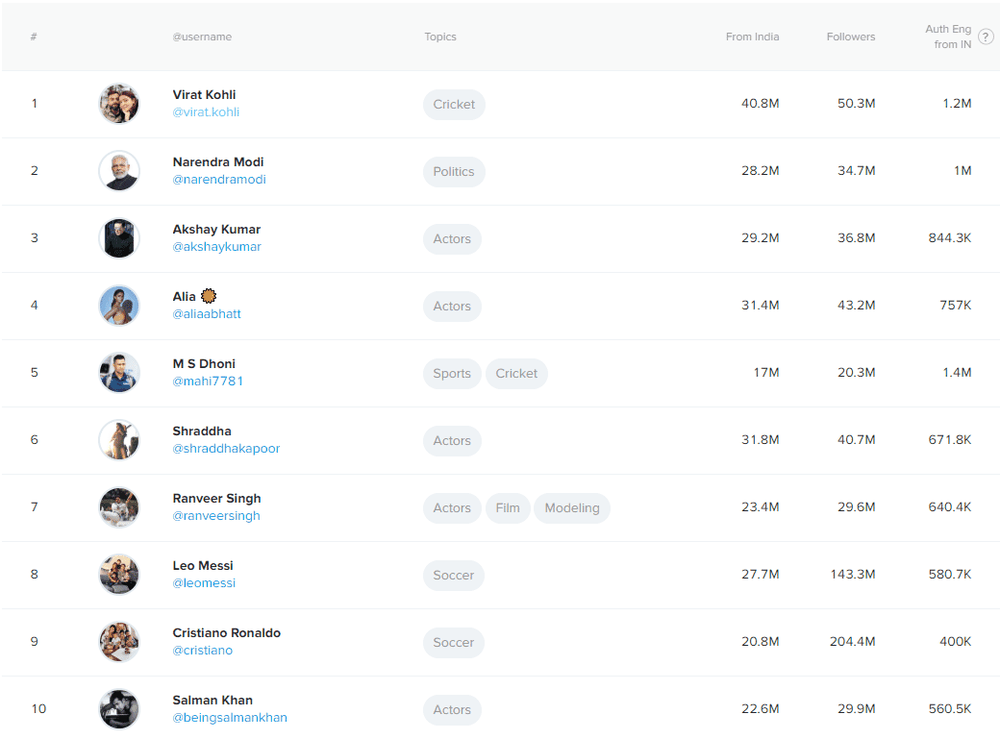Open Leo Messi's avatar thumbnail
1000x739 pixels.
(x=119, y=574)
